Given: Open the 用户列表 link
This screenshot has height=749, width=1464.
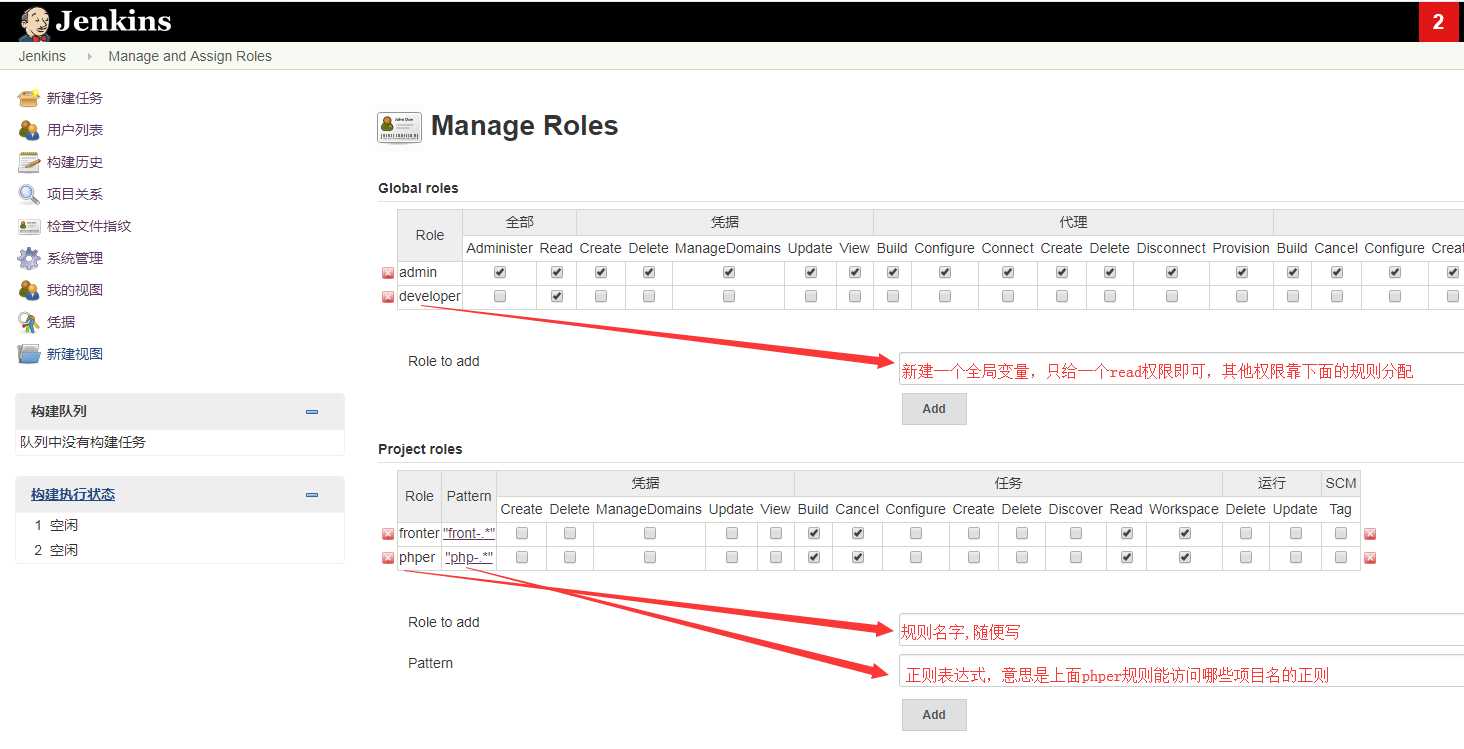Looking at the screenshot, I should point(75,130).
